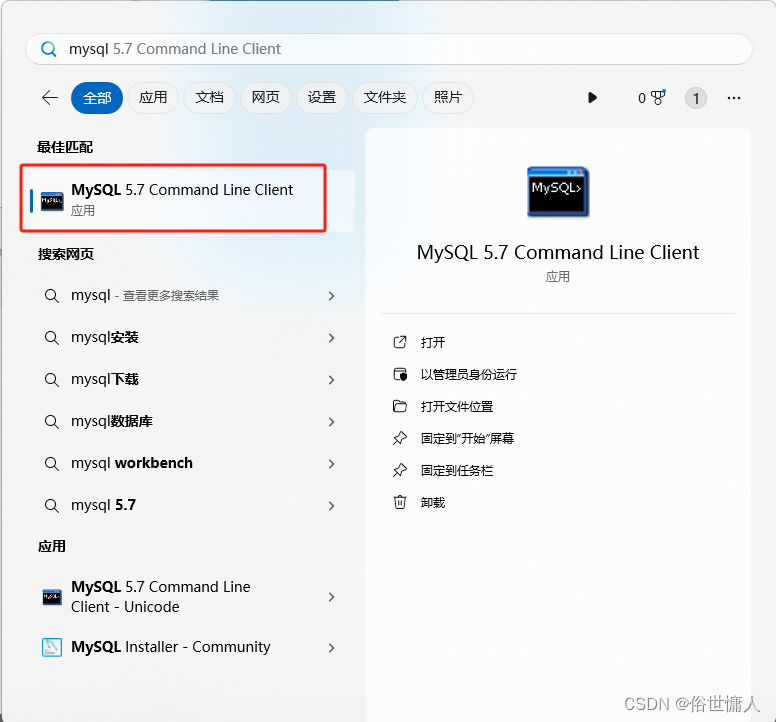Click the shield icon for 以管理员身份运行
776x722 pixels.
[400, 374]
